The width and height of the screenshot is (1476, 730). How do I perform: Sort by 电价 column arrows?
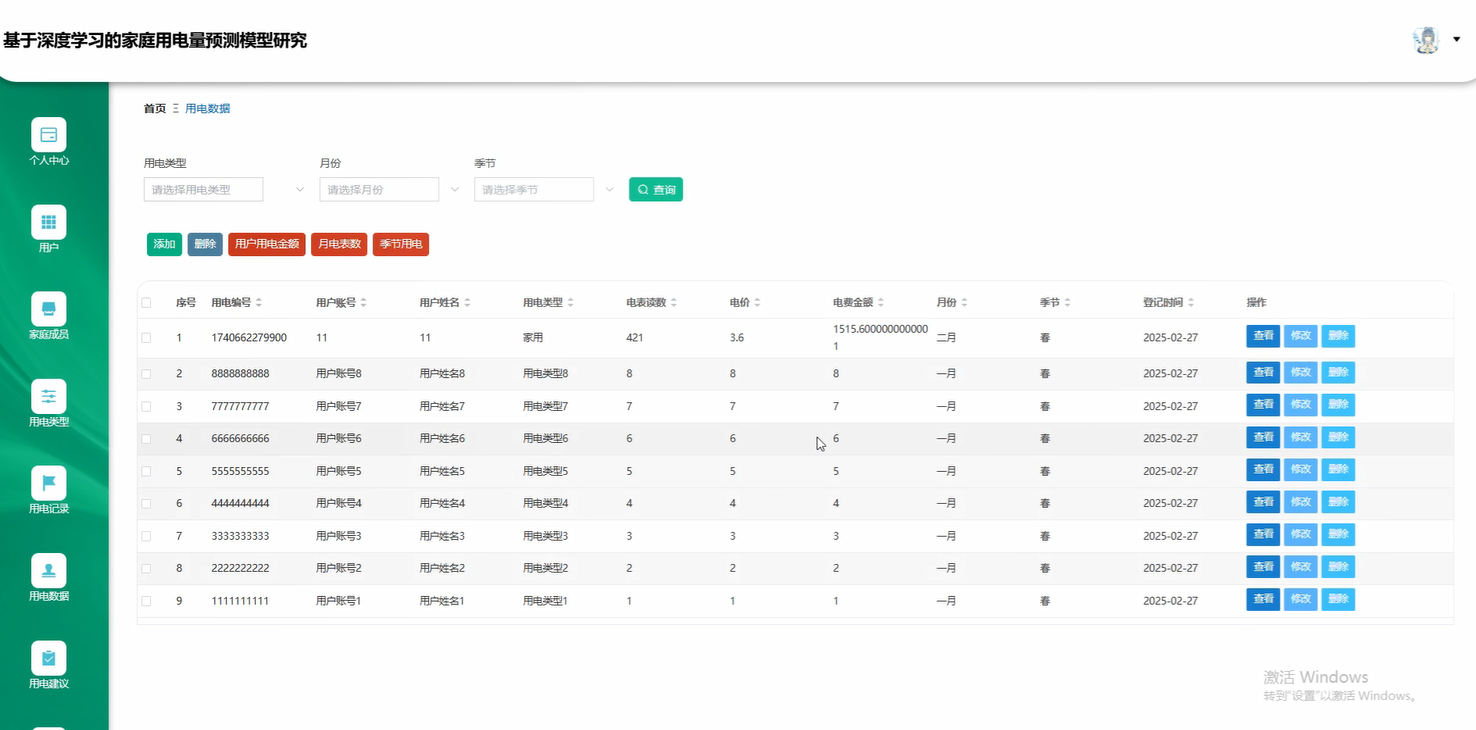point(757,302)
